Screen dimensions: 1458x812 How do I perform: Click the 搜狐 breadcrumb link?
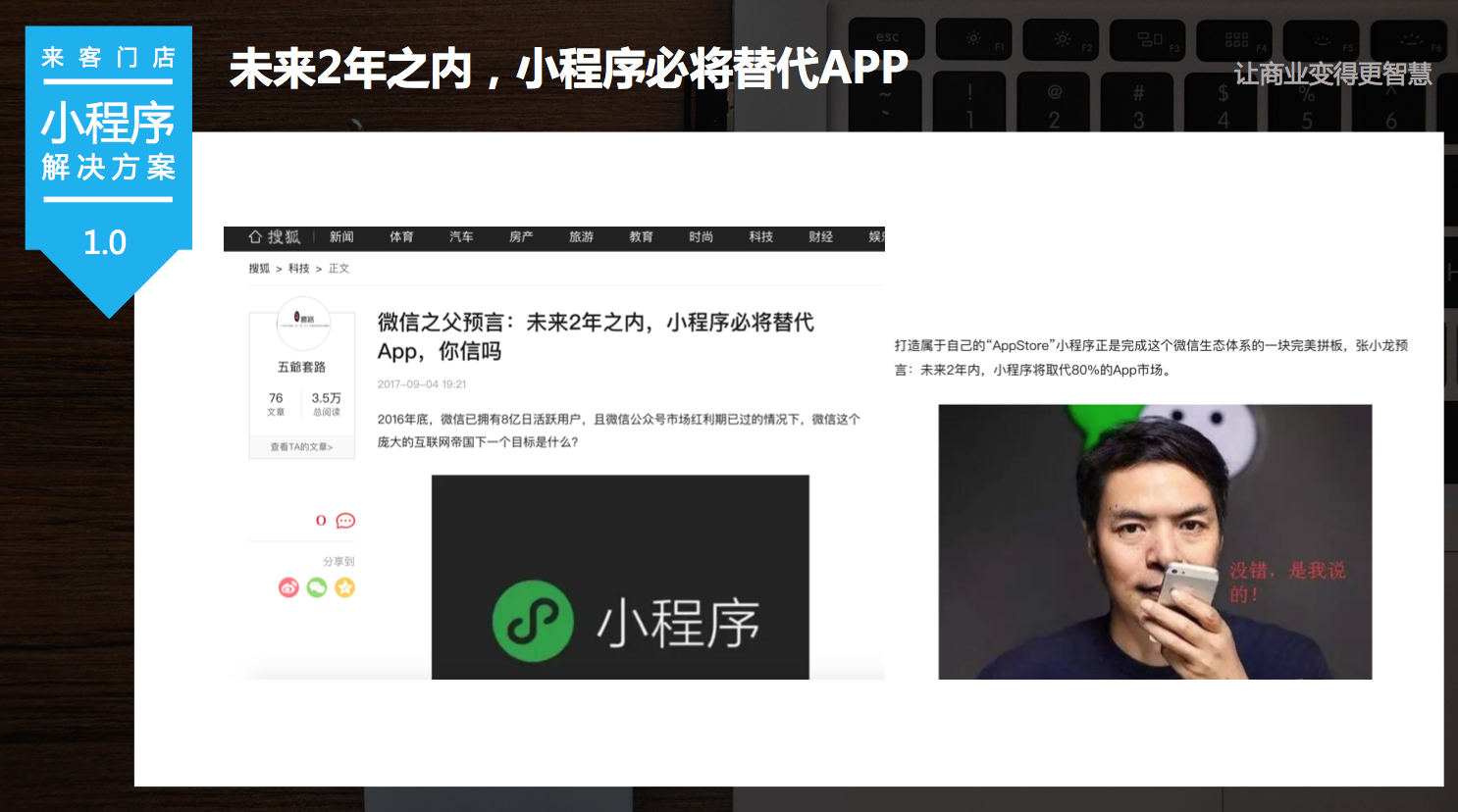[x=259, y=269]
